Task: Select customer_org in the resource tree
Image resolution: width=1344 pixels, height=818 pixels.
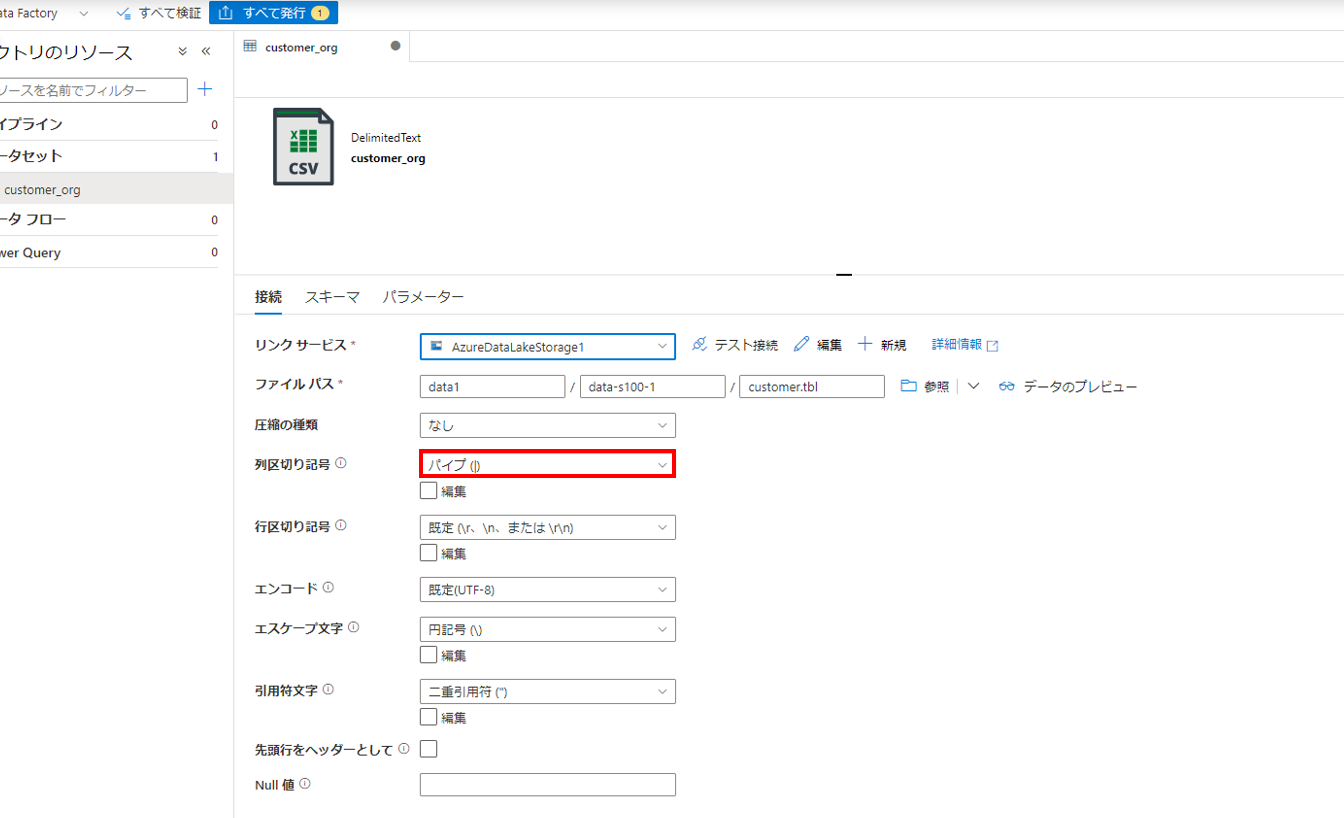Action: click(x=116, y=189)
